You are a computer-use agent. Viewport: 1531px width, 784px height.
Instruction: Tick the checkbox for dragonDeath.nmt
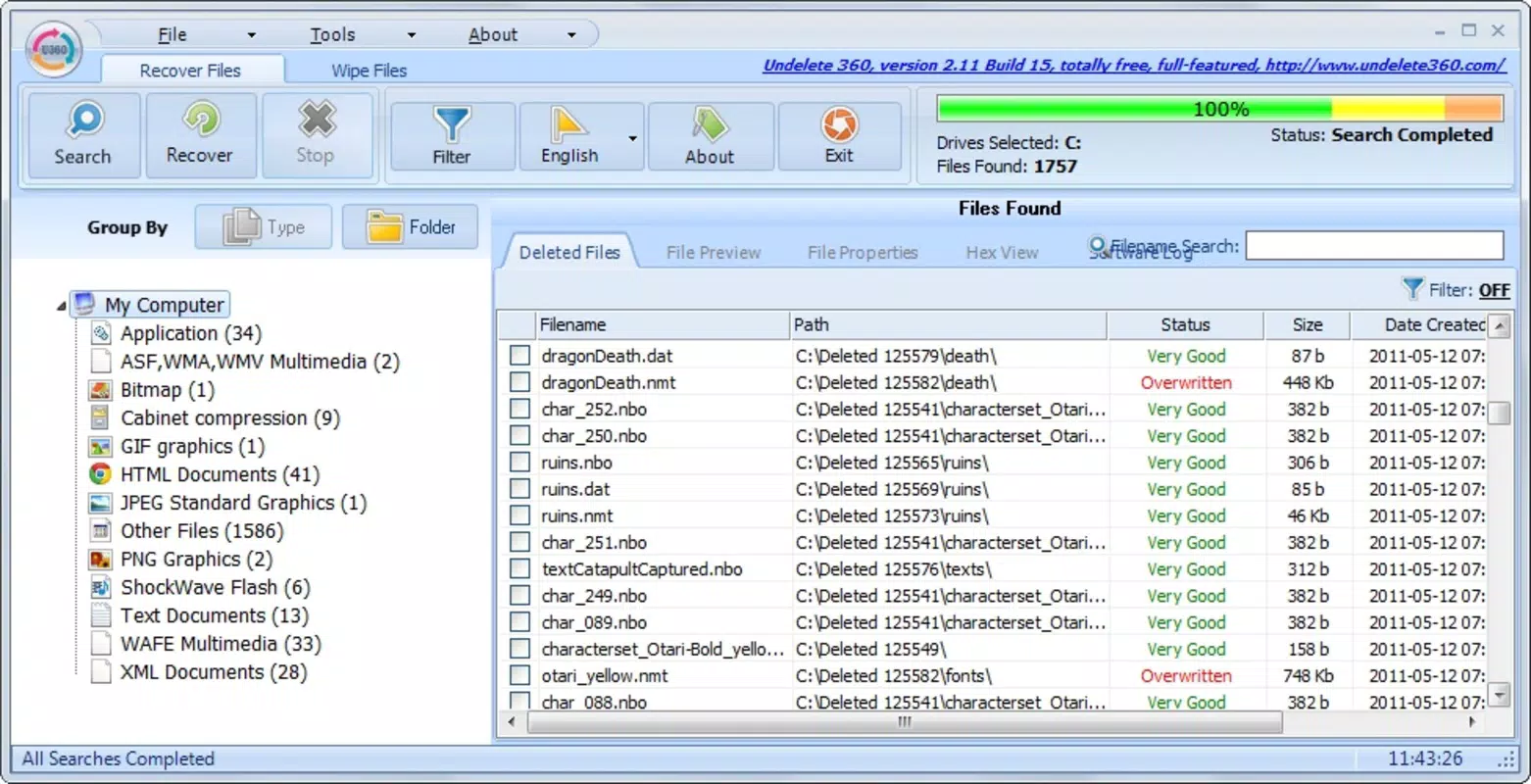[519, 382]
